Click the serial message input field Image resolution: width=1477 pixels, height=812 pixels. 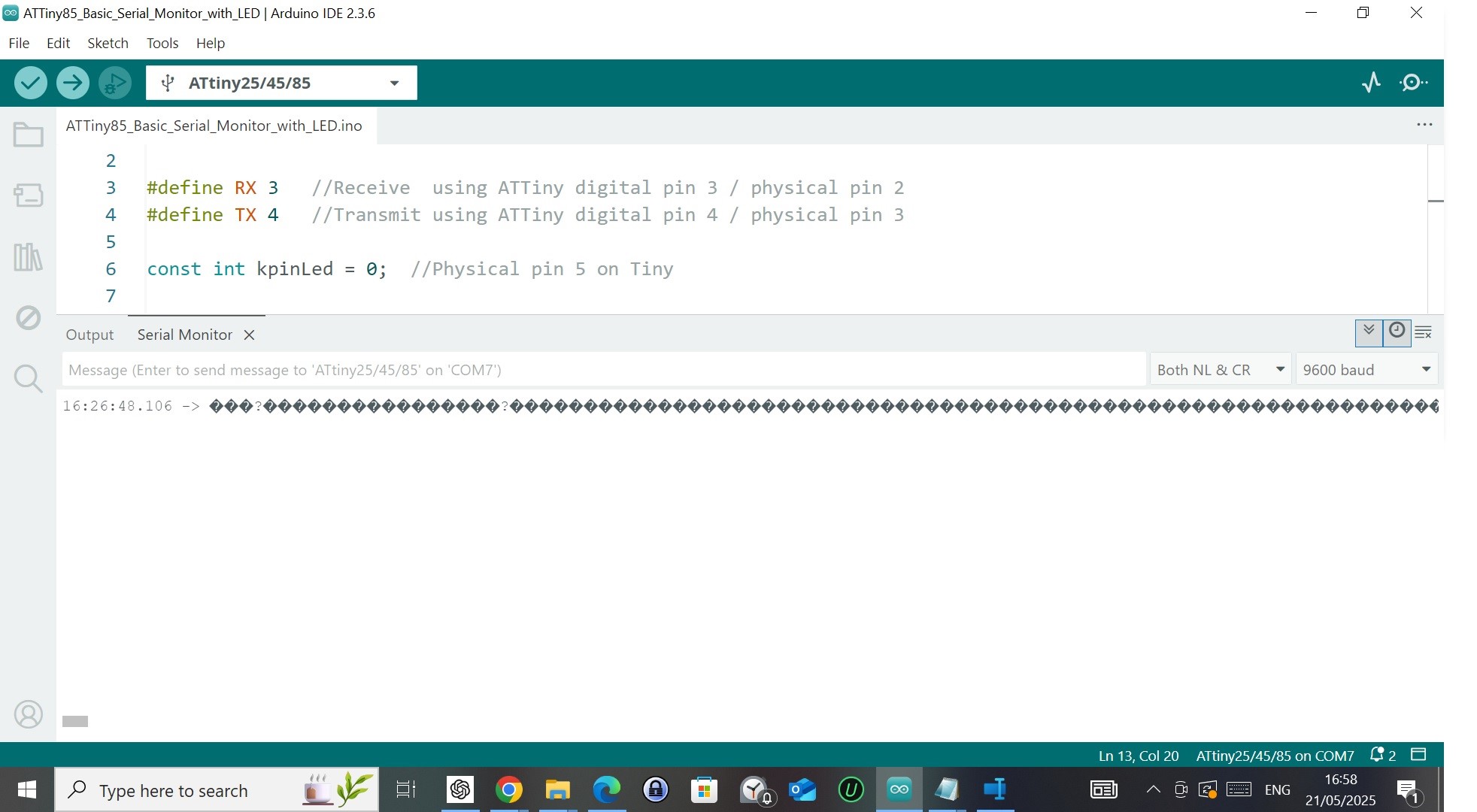coord(604,369)
